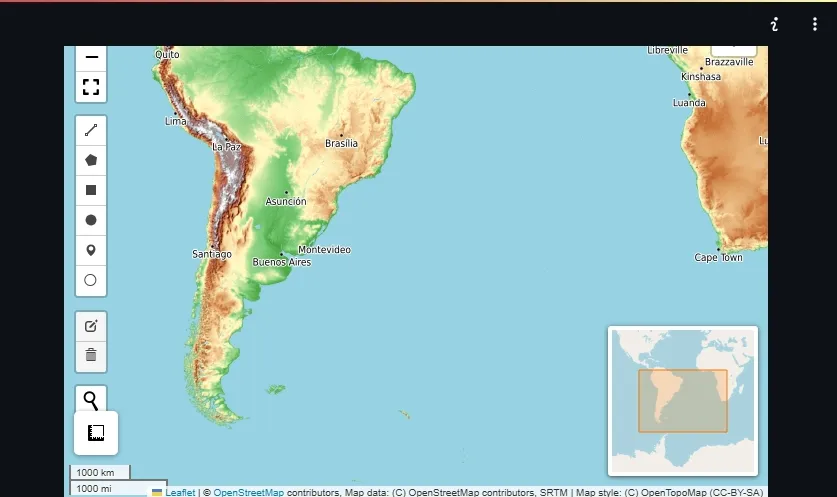Open the map search magnifier

pos(91,400)
